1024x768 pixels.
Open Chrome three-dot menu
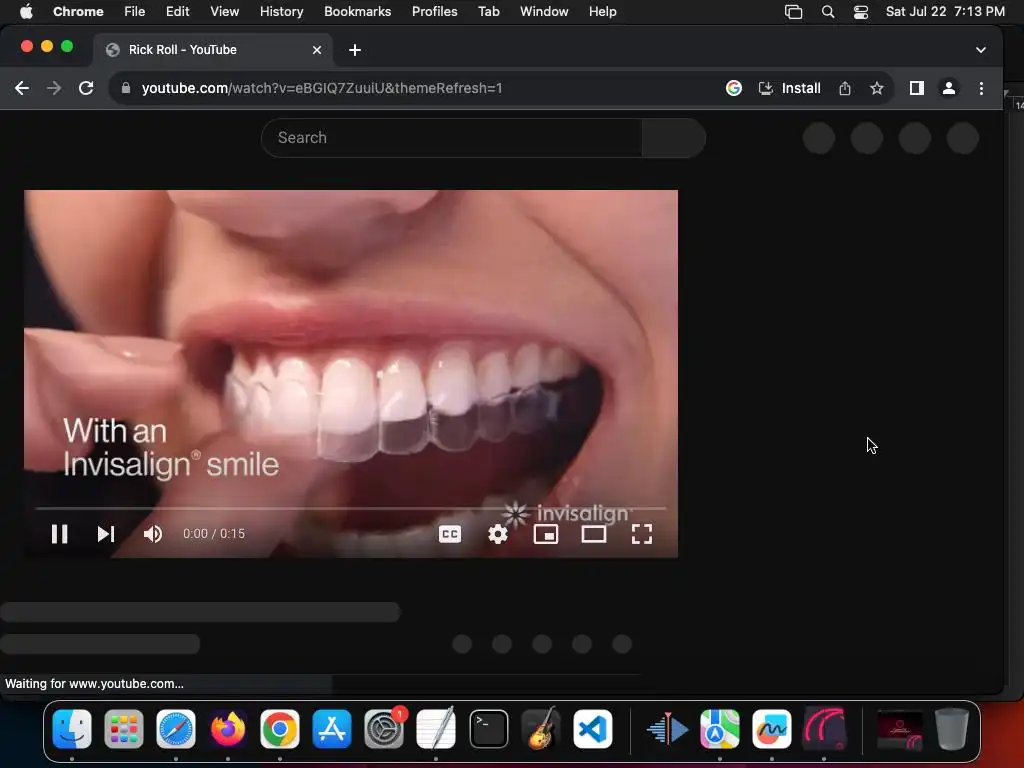[x=981, y=88]
